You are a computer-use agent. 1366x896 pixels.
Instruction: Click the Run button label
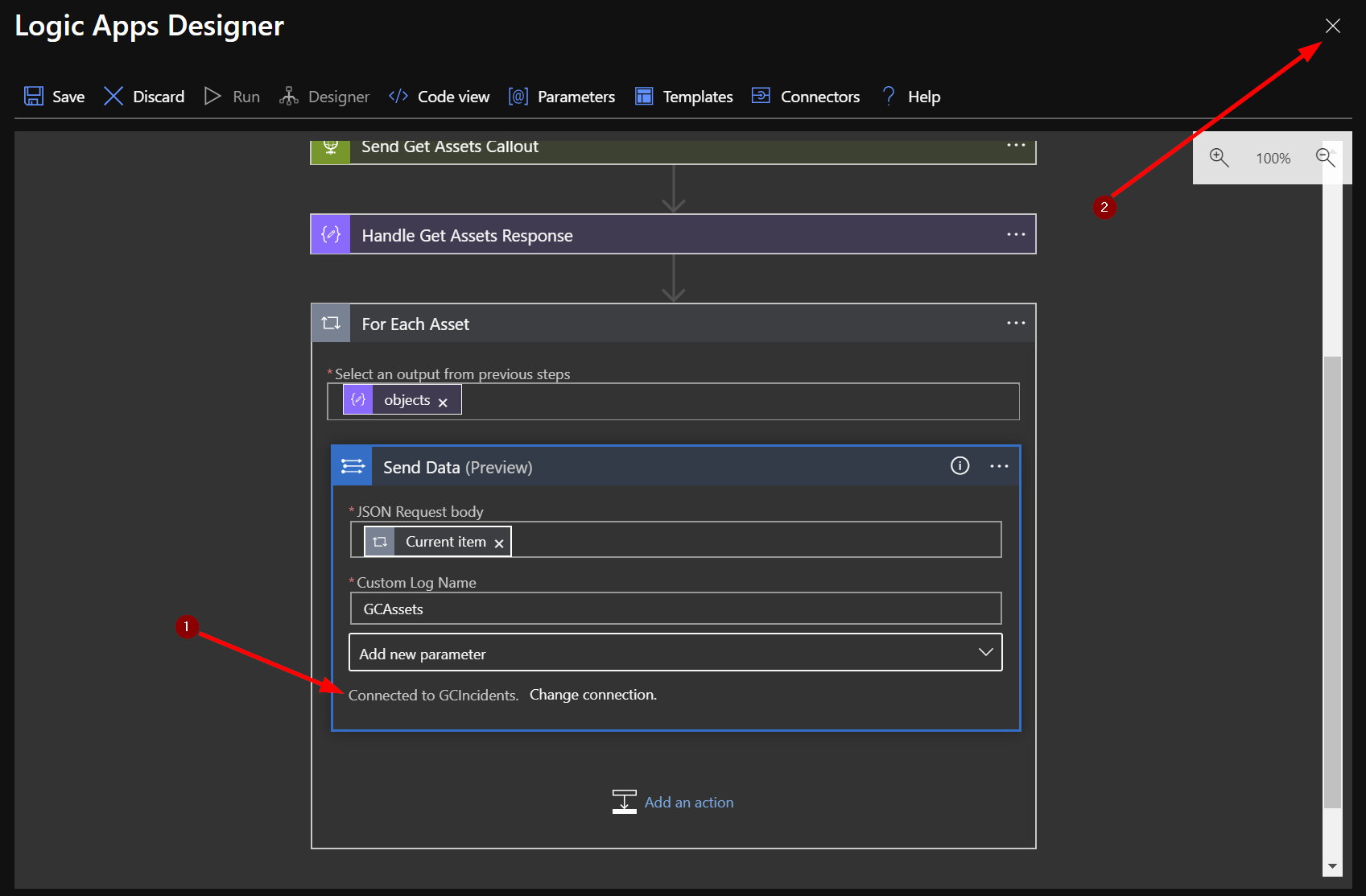click(246, 97)
